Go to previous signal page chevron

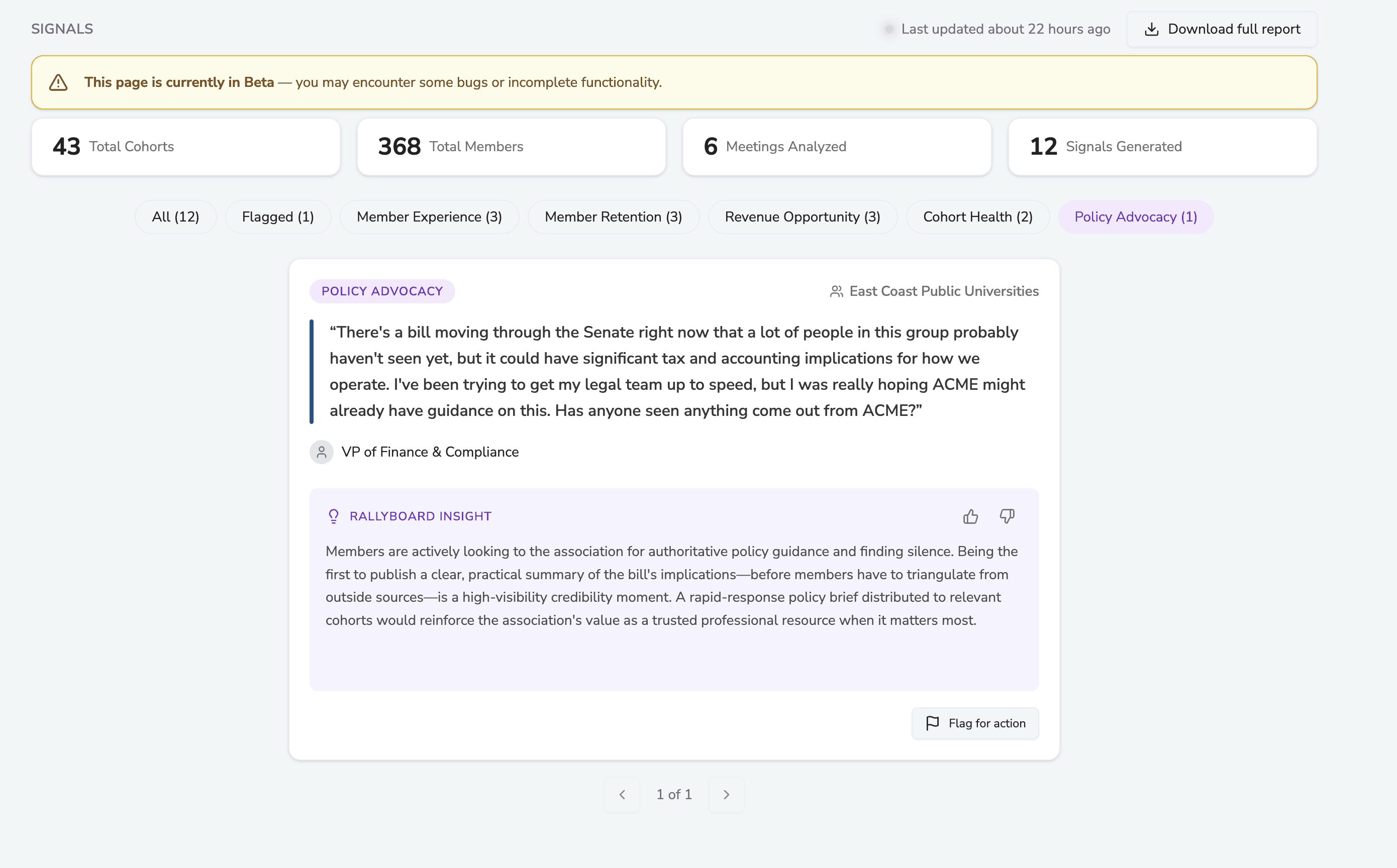coord(622,795)
